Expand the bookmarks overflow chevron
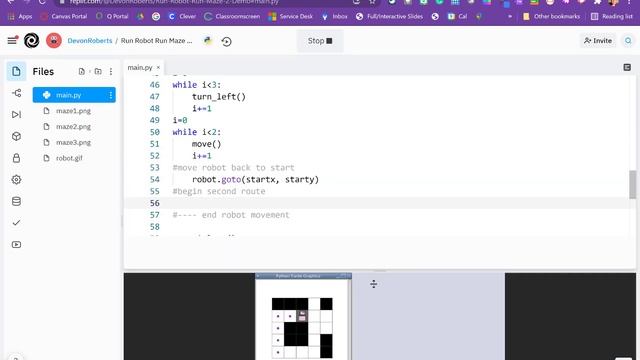Image resolution: width=640 pixels, height=360 pixels. click(x=510, y=16)
